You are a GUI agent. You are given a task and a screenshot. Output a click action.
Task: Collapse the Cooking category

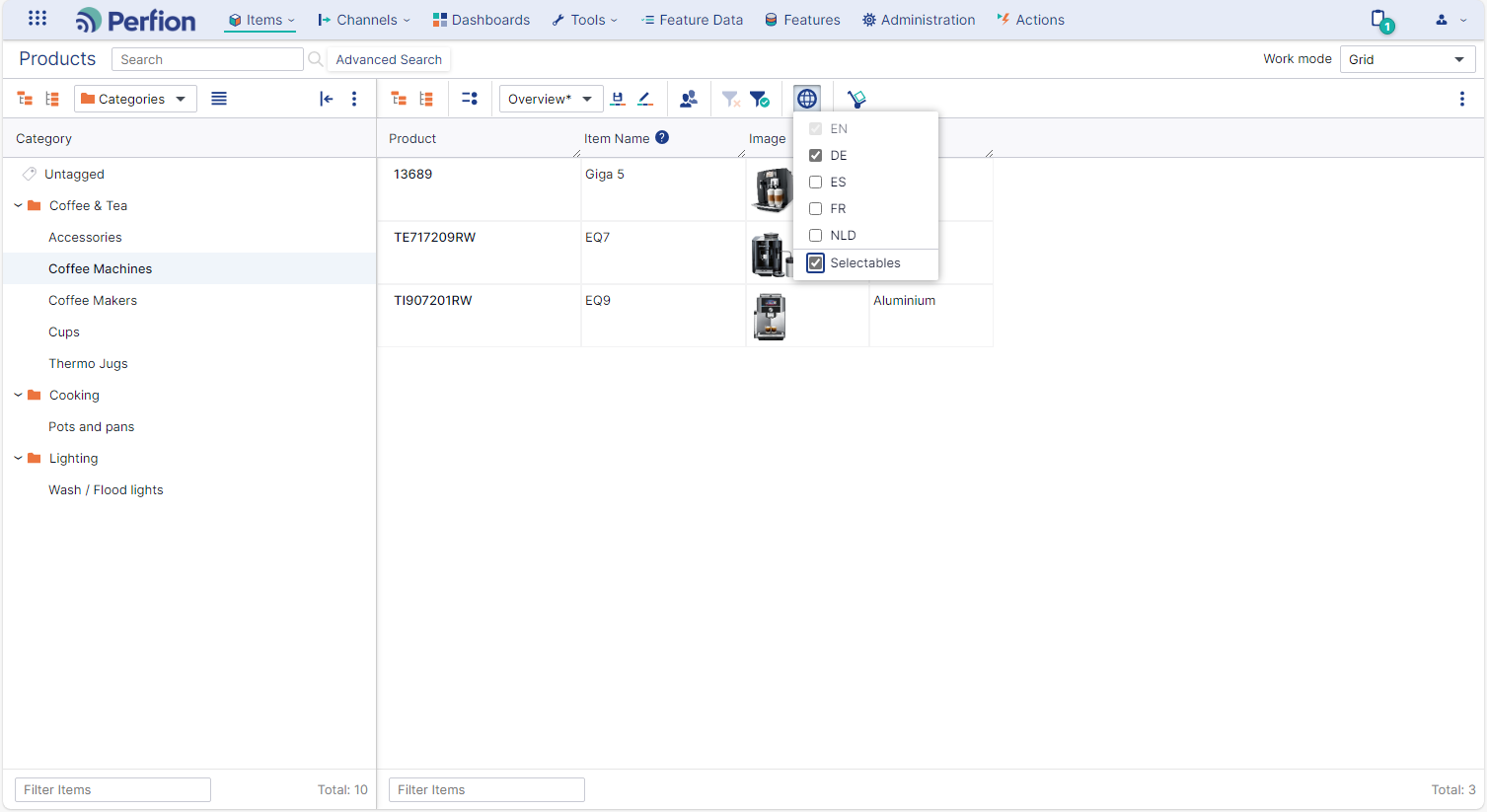click(x=18, y=395)
